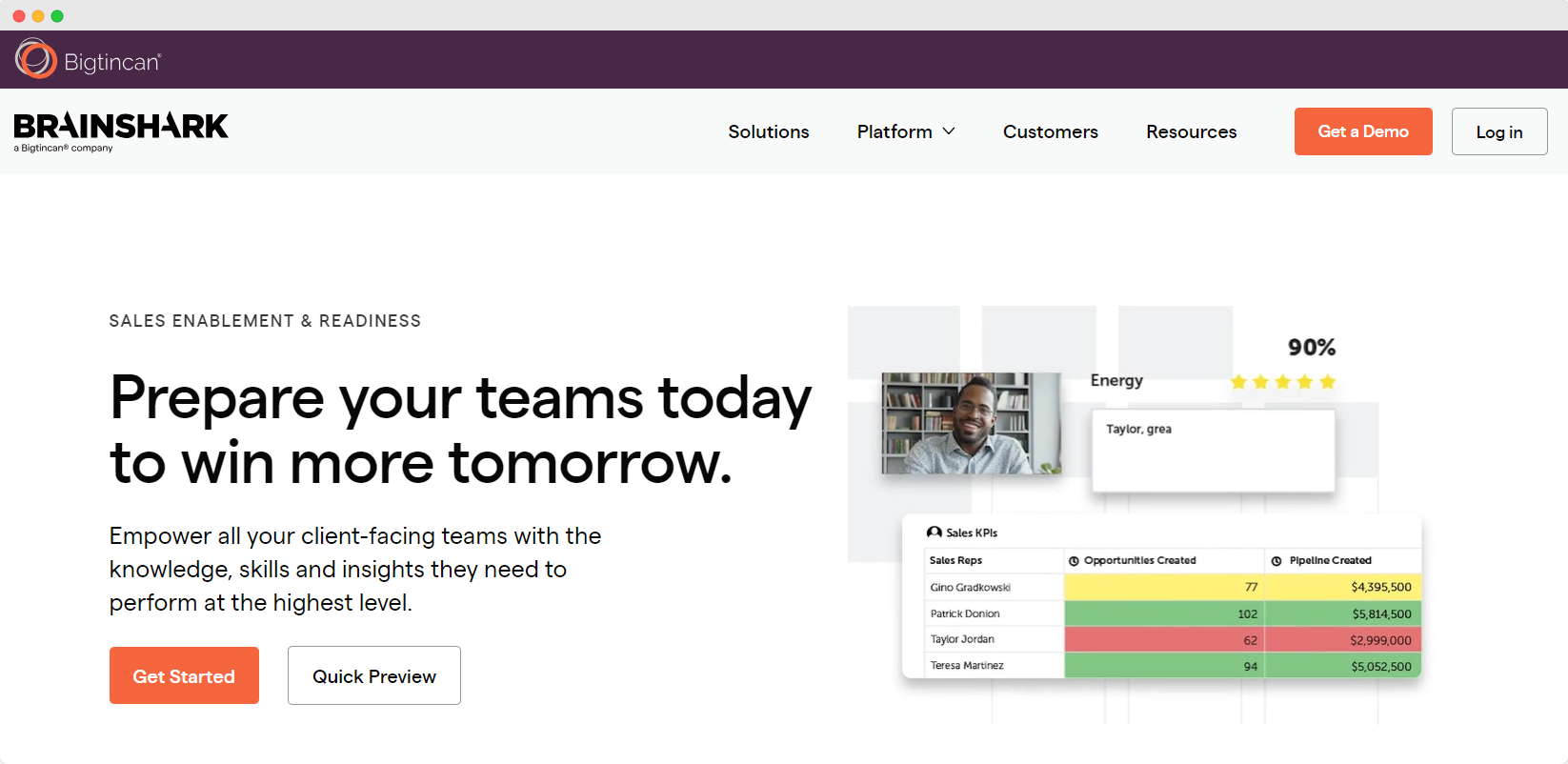Click the Sales KPIs person icon
1568x764 pixels.
click(x=935, y=533)
